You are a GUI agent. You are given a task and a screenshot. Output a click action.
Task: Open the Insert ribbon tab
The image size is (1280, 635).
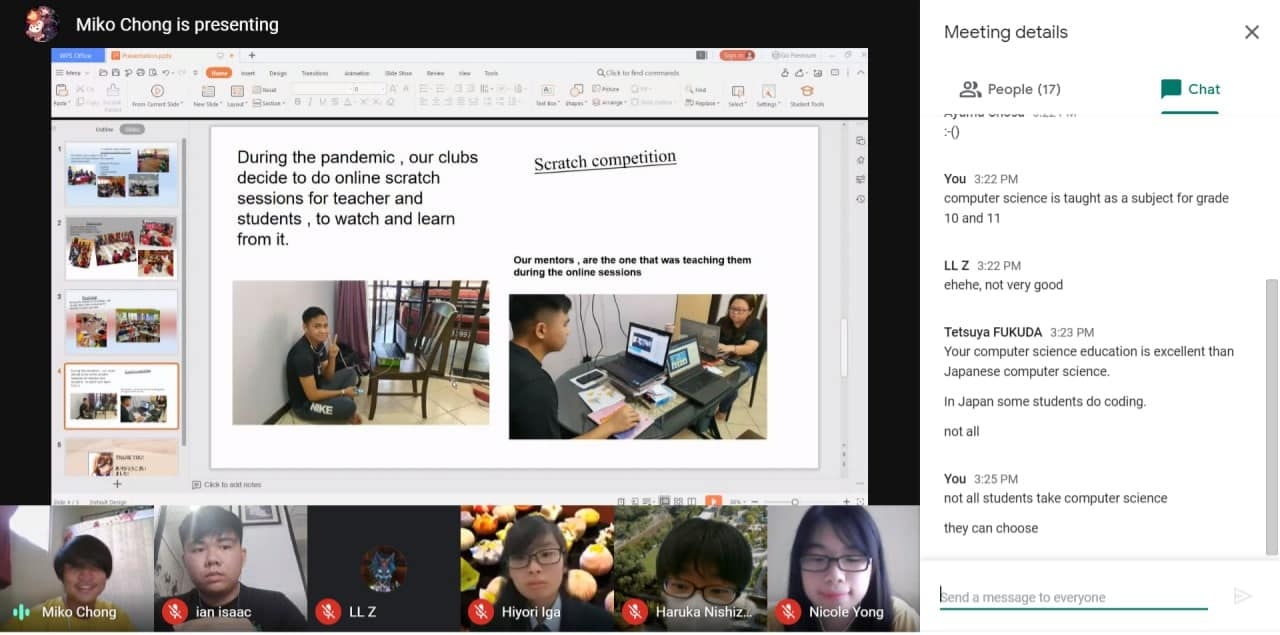pos(248,73)
